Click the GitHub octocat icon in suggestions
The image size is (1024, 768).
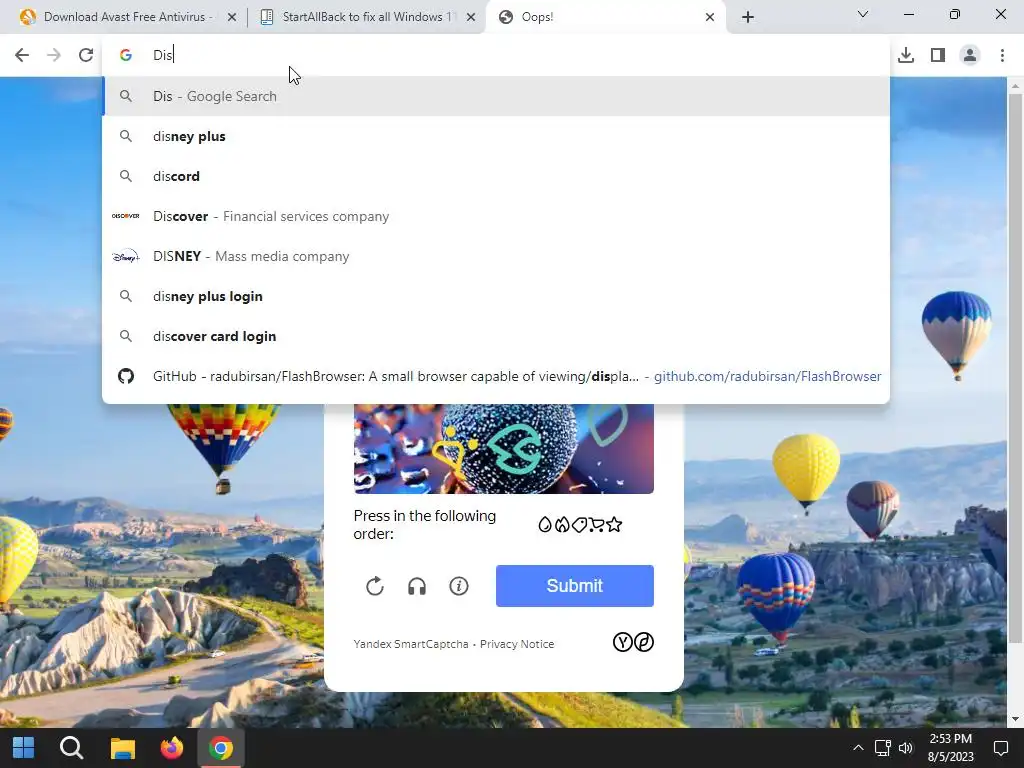[x=125, y=376]
